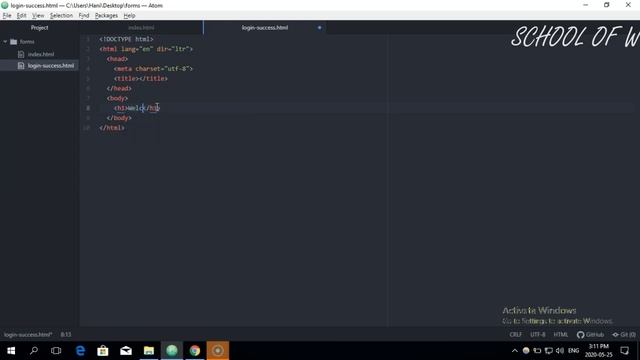
Task: Open the Selection menu
Action: (61, 16)
